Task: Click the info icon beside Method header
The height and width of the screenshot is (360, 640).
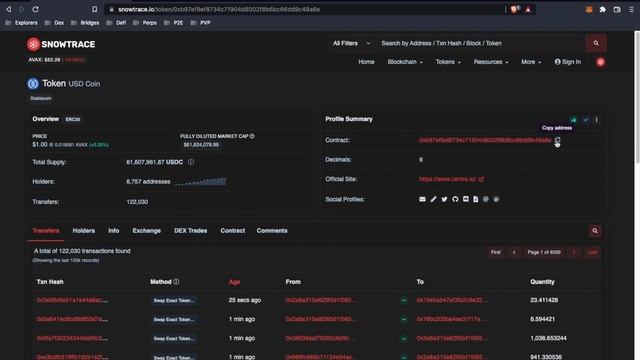Action: (x=176, y=282)
